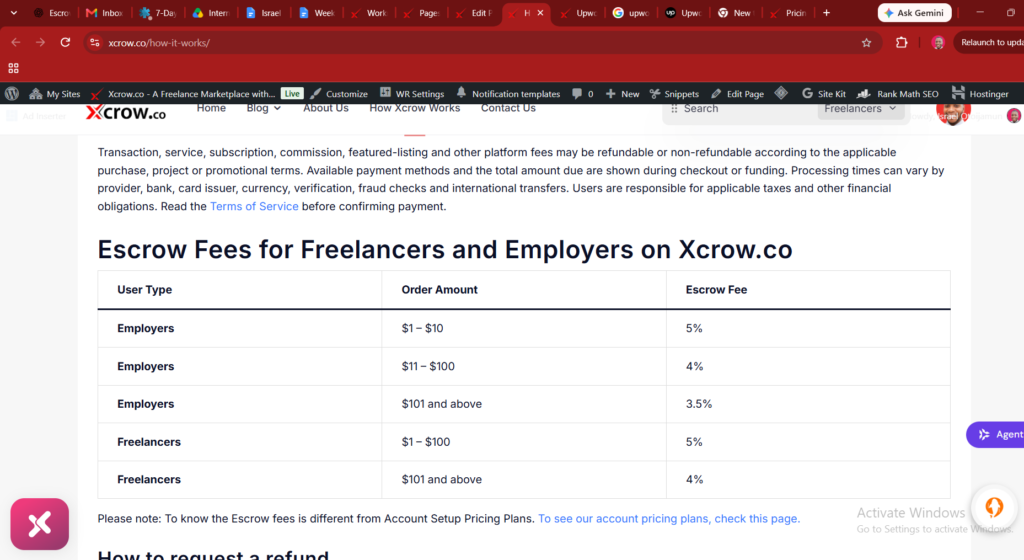Click the address bar URL
Screen dimensions: 1024x560
coord(159,42)
